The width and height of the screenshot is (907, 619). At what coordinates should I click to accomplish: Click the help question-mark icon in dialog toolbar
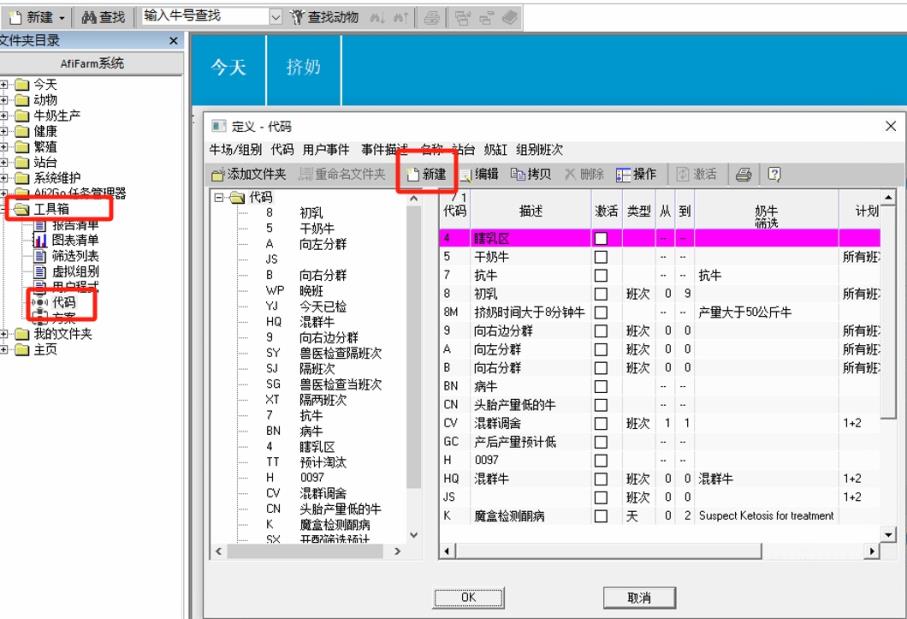click(774, 174)
